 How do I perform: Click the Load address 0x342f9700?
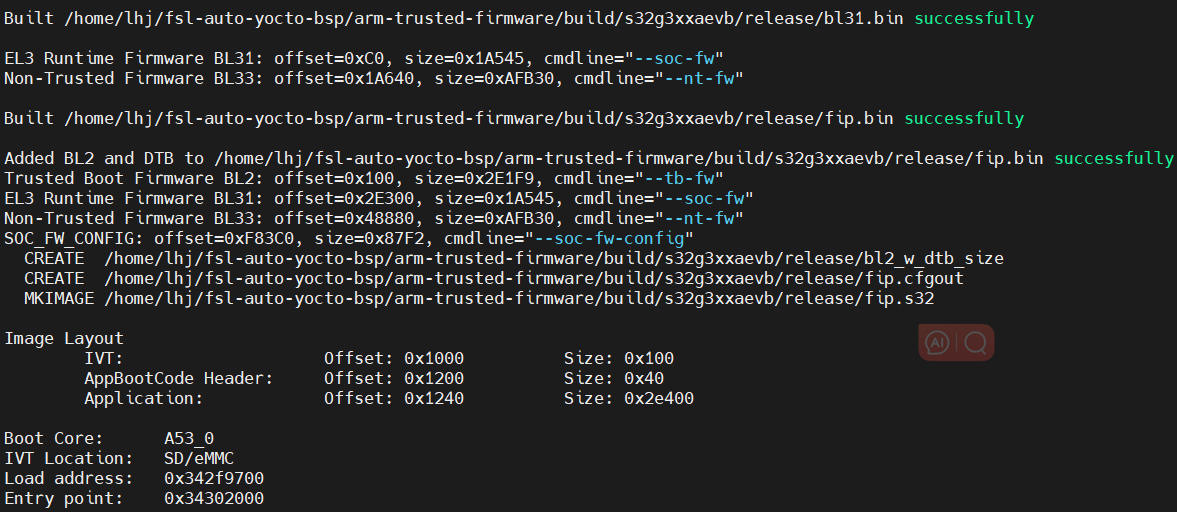pyautogui.click(x=214, y=478)
